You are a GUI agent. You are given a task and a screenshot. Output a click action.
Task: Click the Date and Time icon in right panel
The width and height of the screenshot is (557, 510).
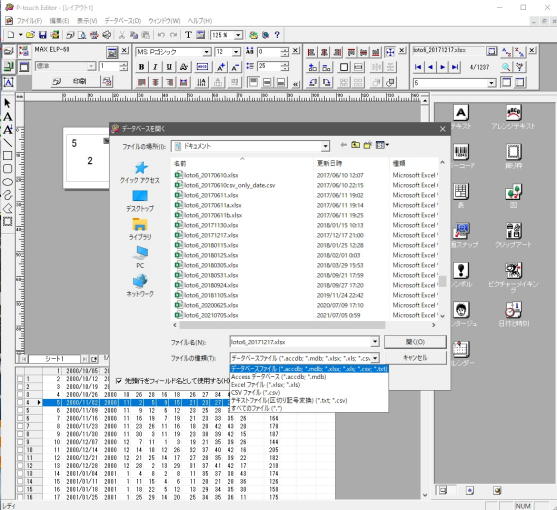(513, 310)
